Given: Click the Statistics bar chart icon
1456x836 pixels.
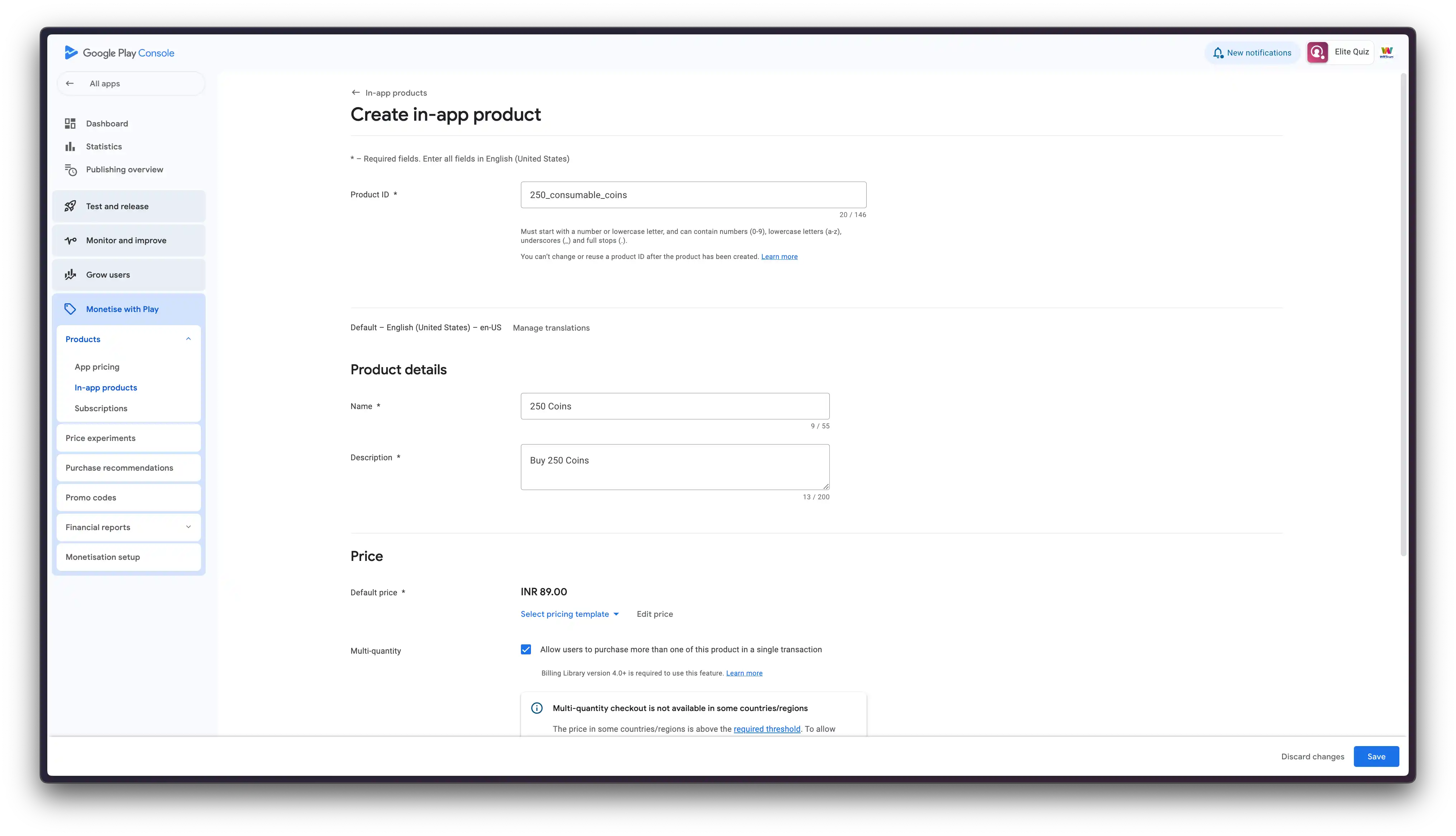Looking at the screenshot, I should (70, 146).
